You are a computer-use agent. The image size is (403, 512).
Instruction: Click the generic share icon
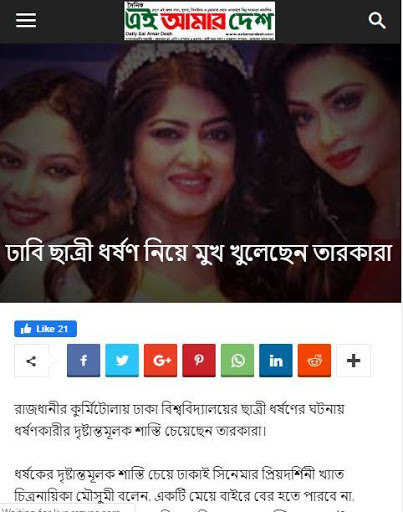[31, 361]
